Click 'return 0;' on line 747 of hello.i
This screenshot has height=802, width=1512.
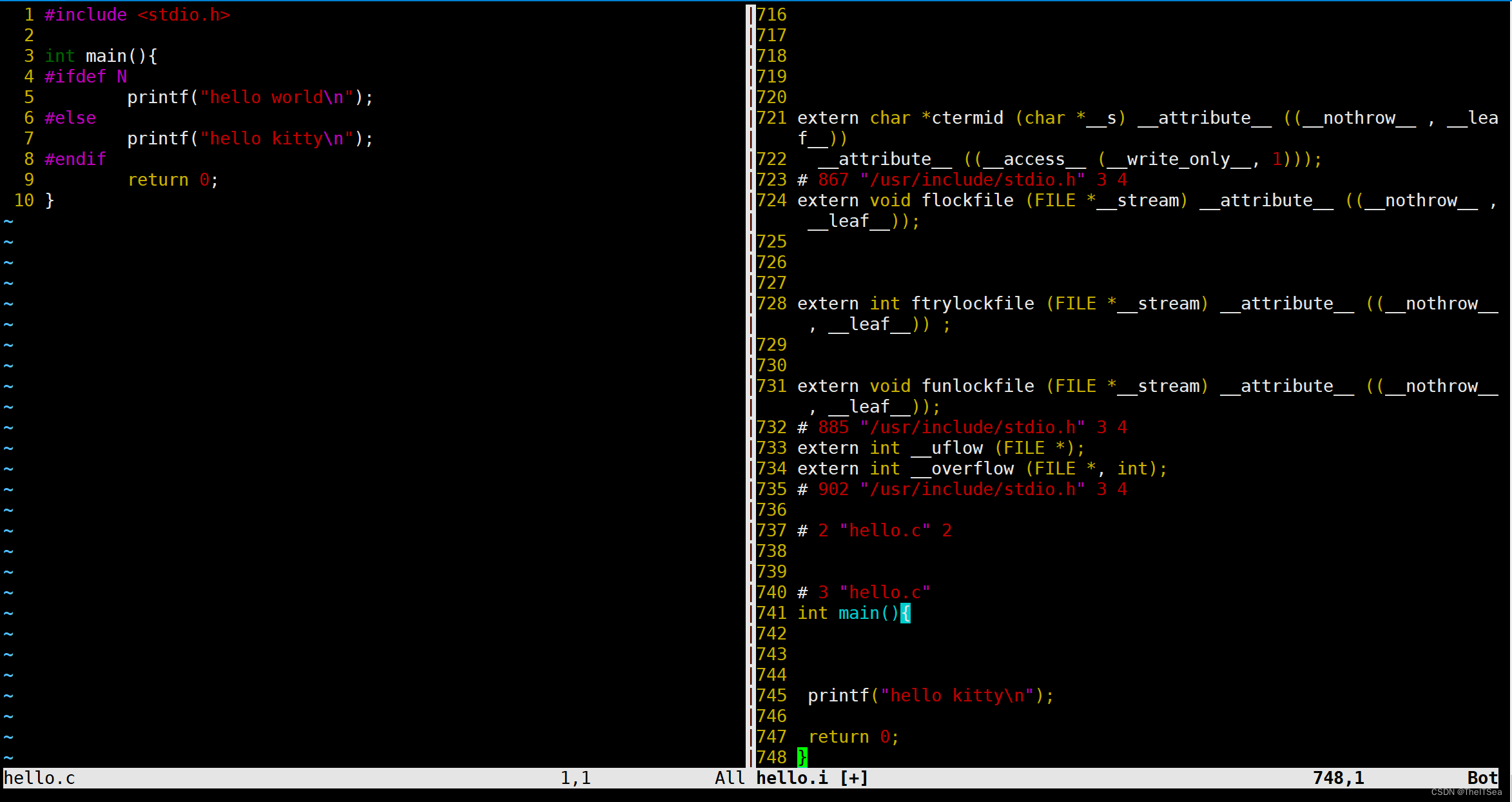point(853,736)
